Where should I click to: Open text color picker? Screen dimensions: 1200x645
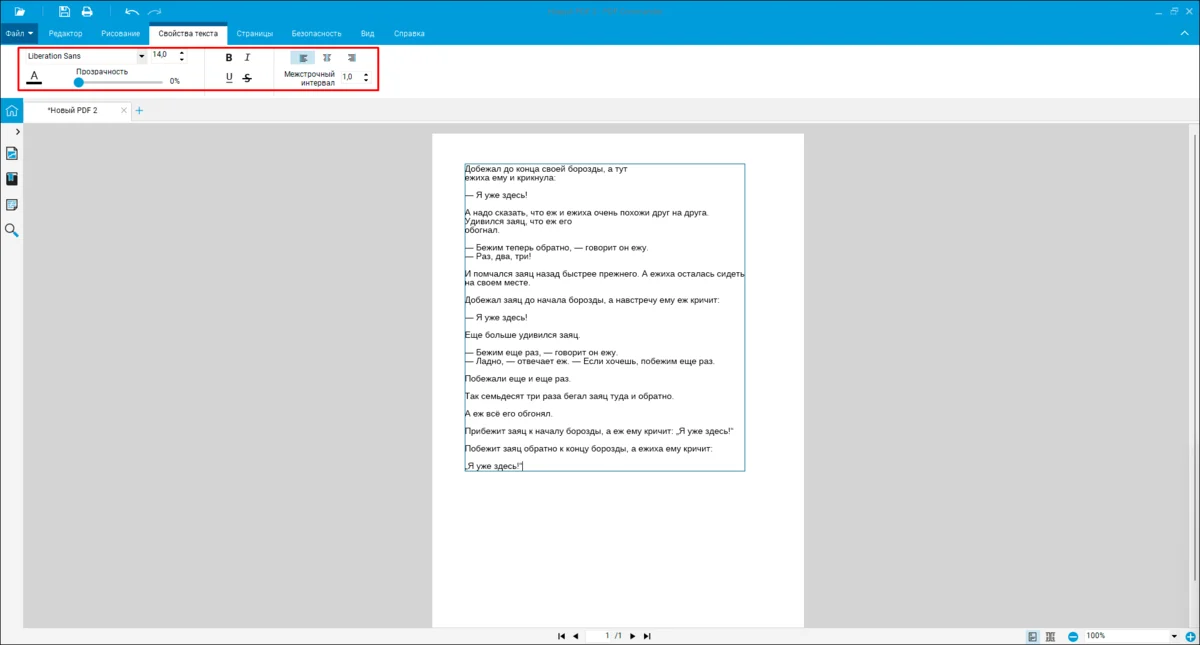click(35, 77)
